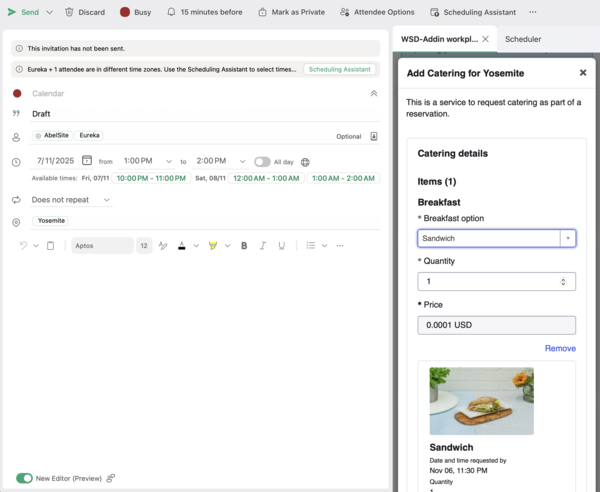Click the feedback icon next to New Editor

tap(111, 478)
